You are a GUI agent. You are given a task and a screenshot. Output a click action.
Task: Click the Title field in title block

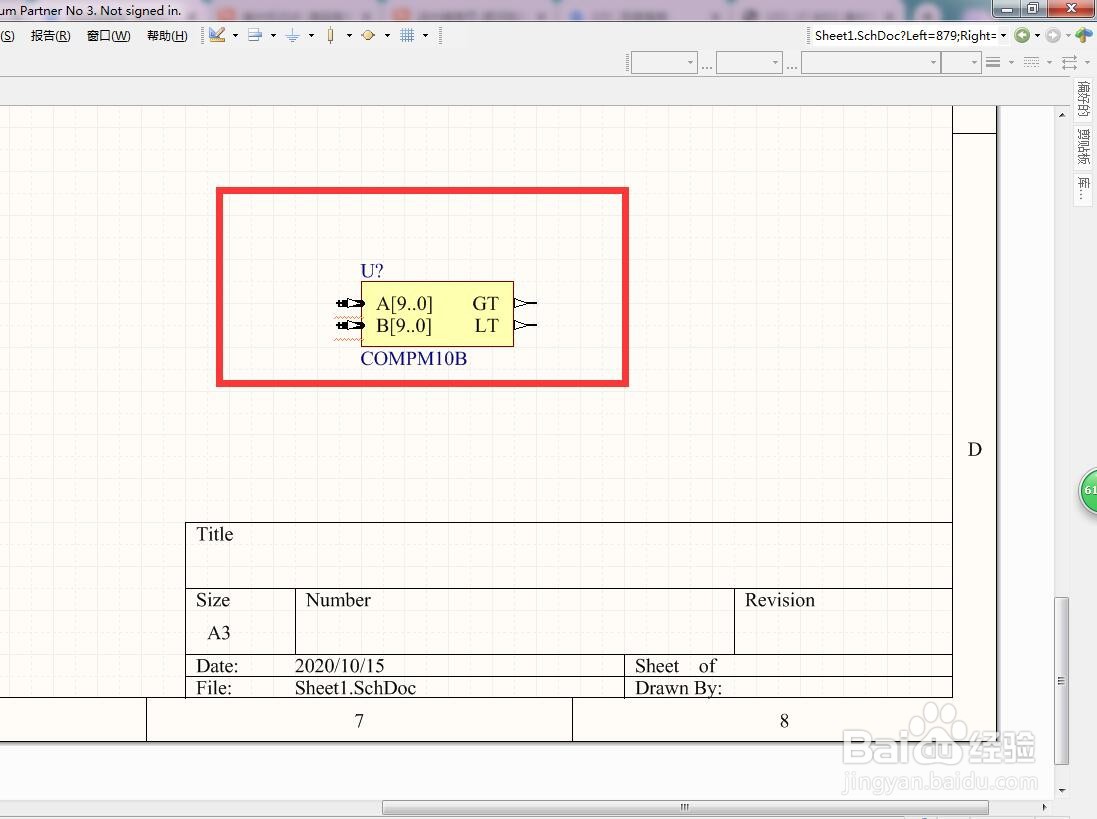click(569, 555)
